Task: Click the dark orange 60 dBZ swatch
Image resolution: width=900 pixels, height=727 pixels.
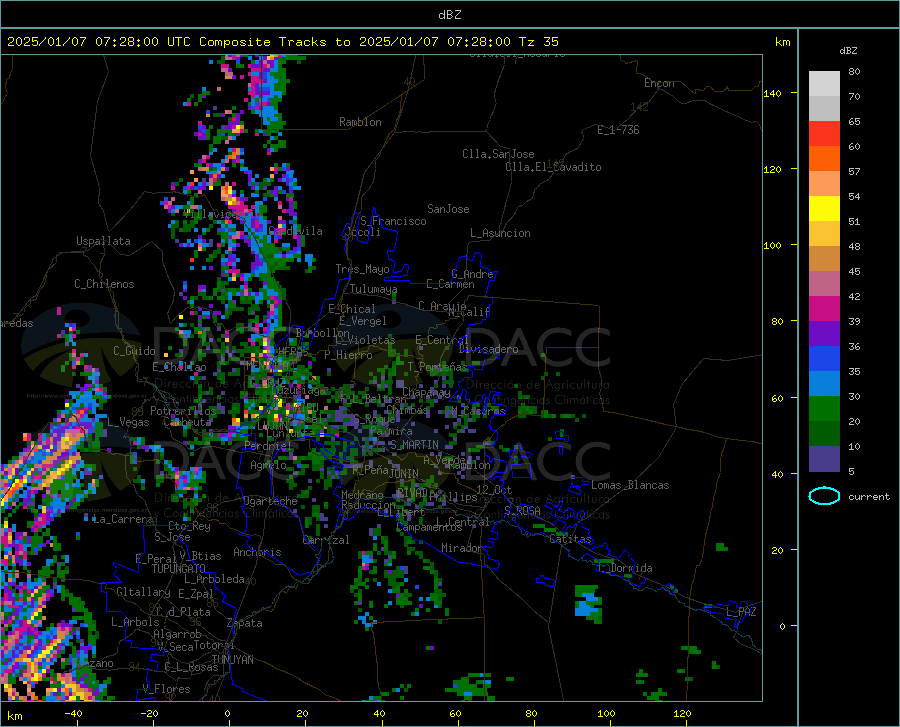Action: coord(824,158)
